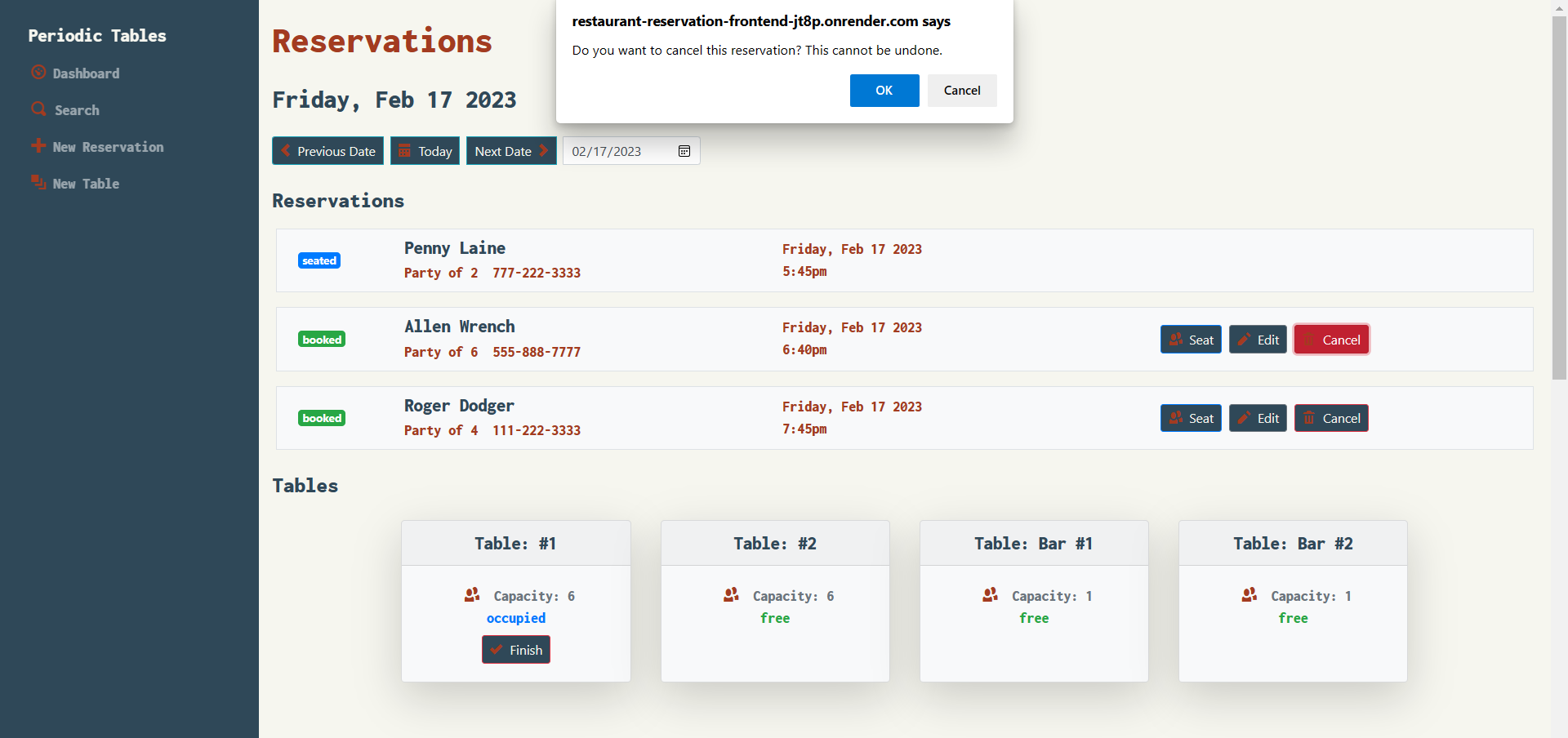Click the New Table icon

(38, 182)
